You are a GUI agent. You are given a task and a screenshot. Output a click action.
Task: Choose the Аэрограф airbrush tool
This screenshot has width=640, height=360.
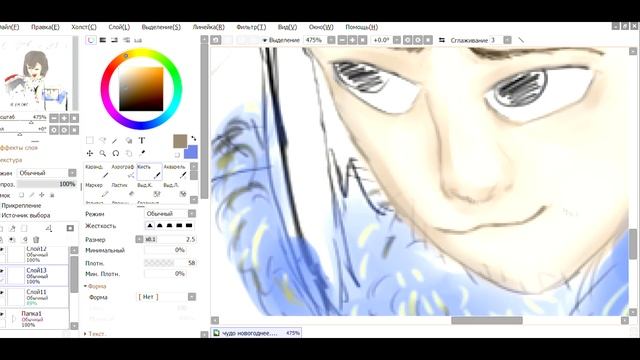pyautogui.click(x=123, y=172)
